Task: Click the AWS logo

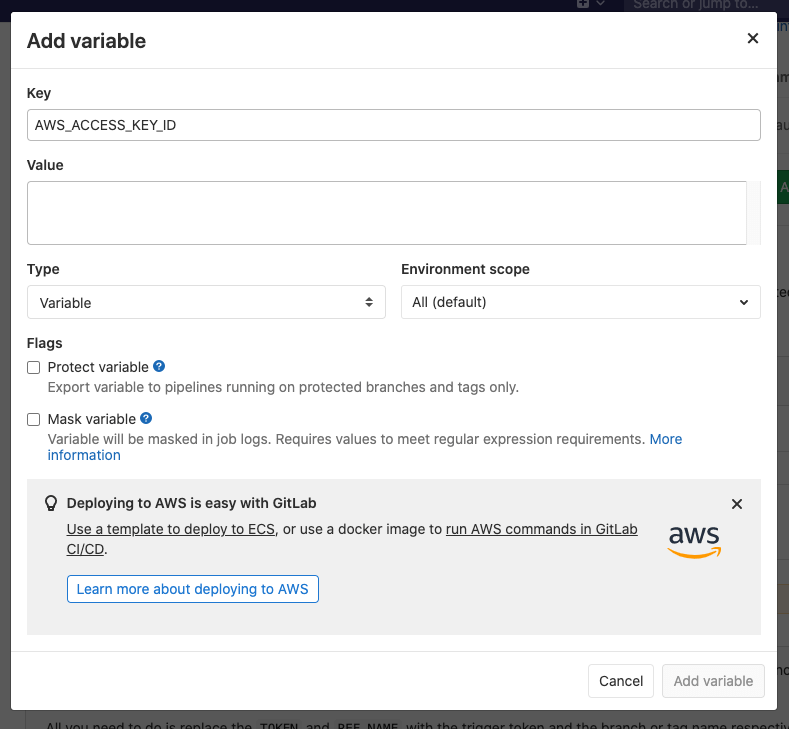Action: tap(694, 540)
